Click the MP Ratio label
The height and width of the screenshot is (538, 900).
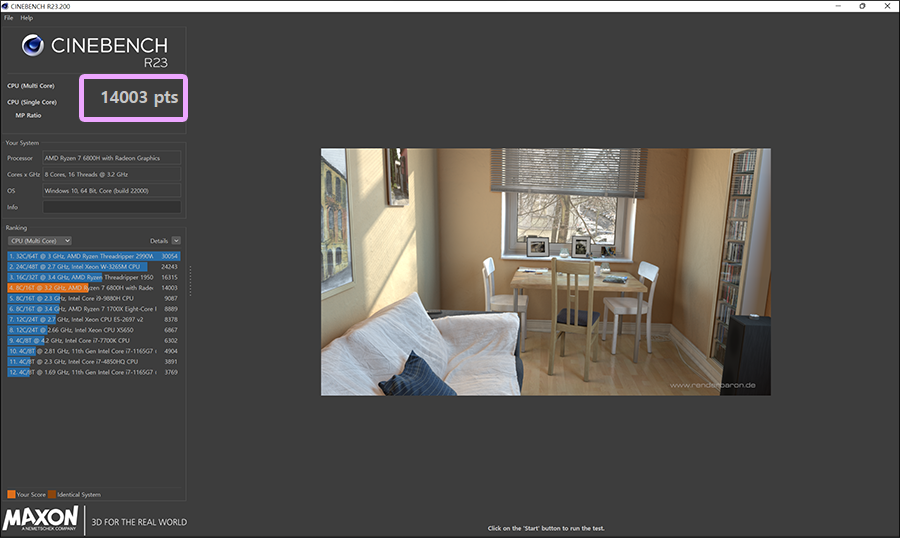pos(28,115)
